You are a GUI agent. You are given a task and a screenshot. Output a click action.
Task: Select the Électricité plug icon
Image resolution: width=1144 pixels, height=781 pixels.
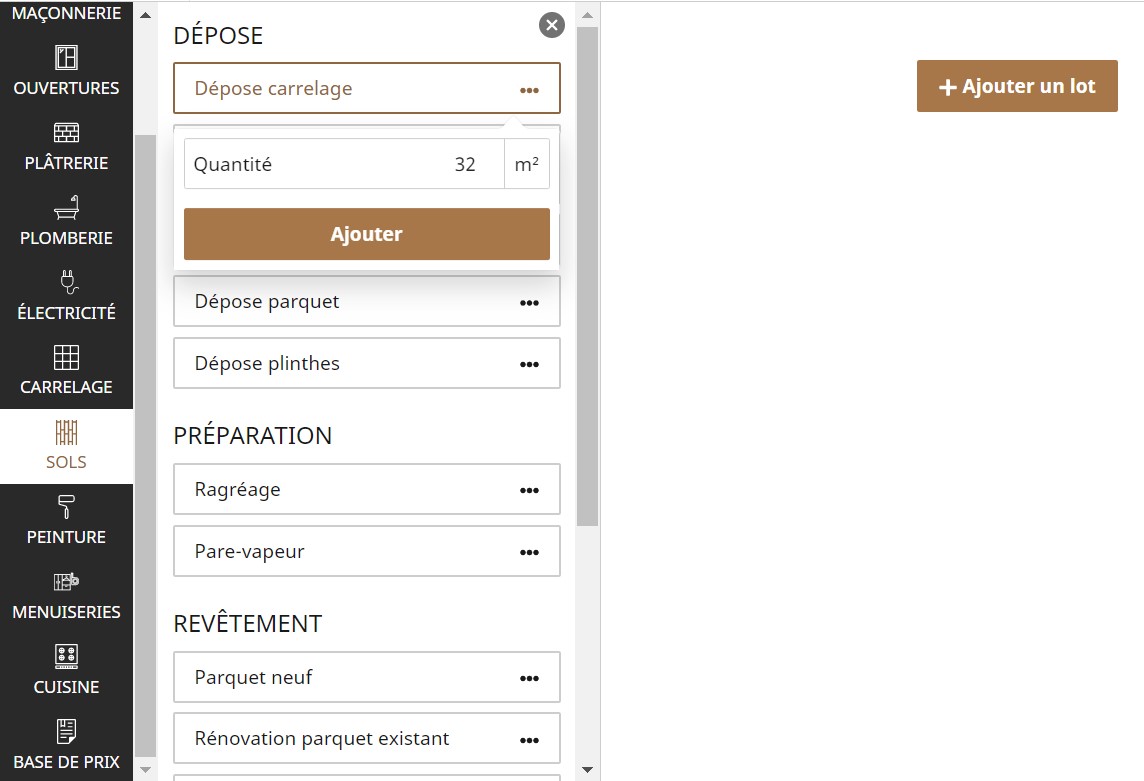(x=66, y=282)
